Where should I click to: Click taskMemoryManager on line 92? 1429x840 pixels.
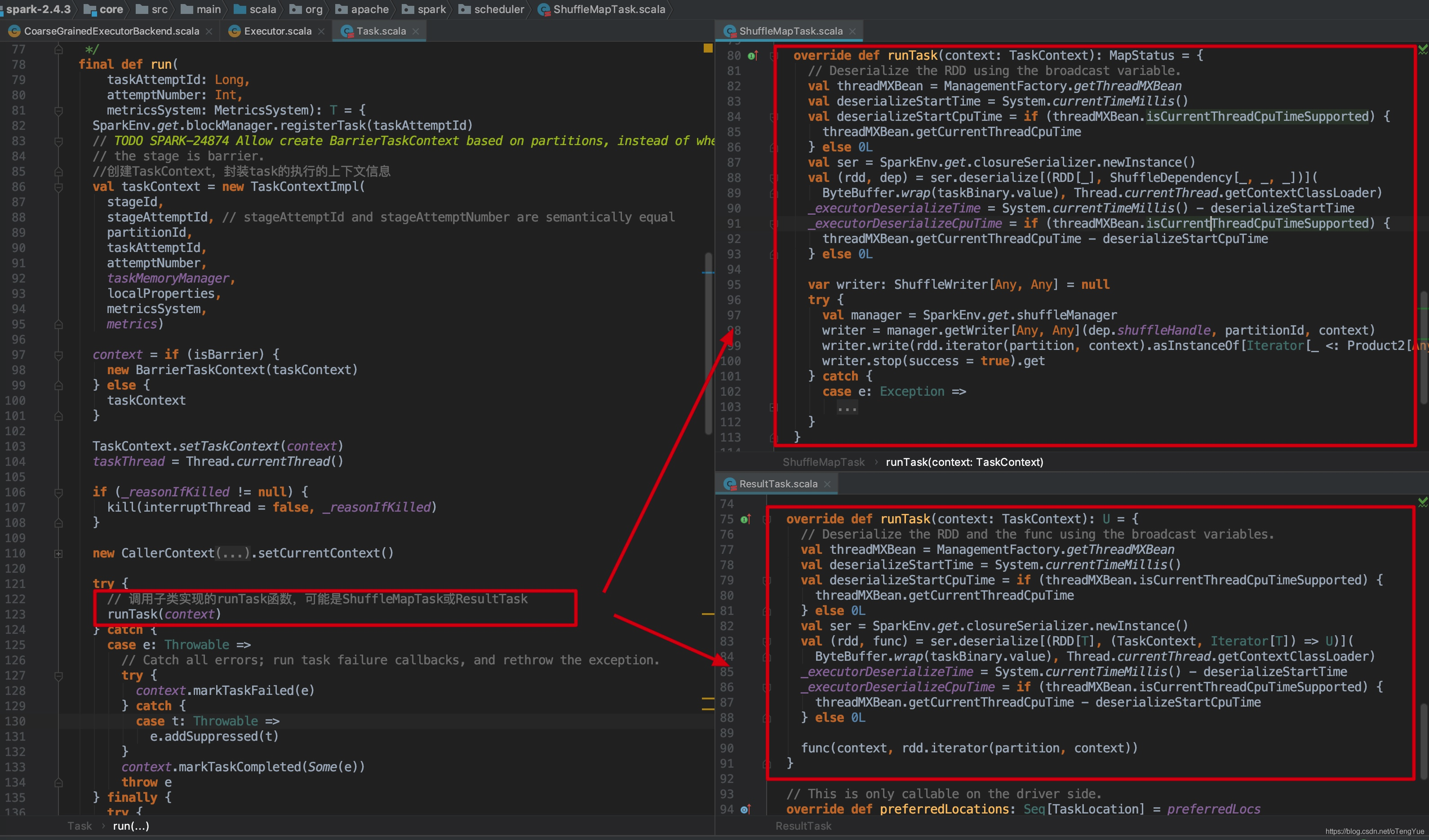[168, 279]
